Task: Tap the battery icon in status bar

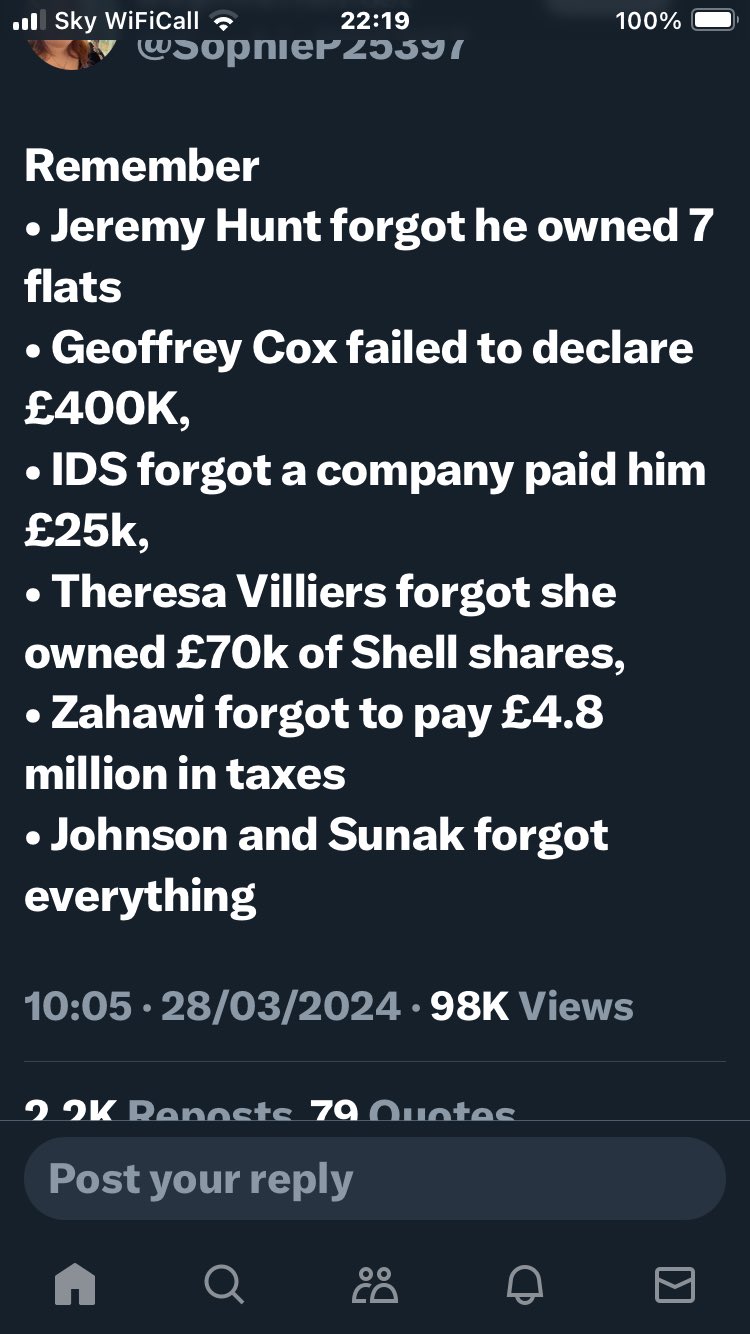Action: tap(713, 20)
